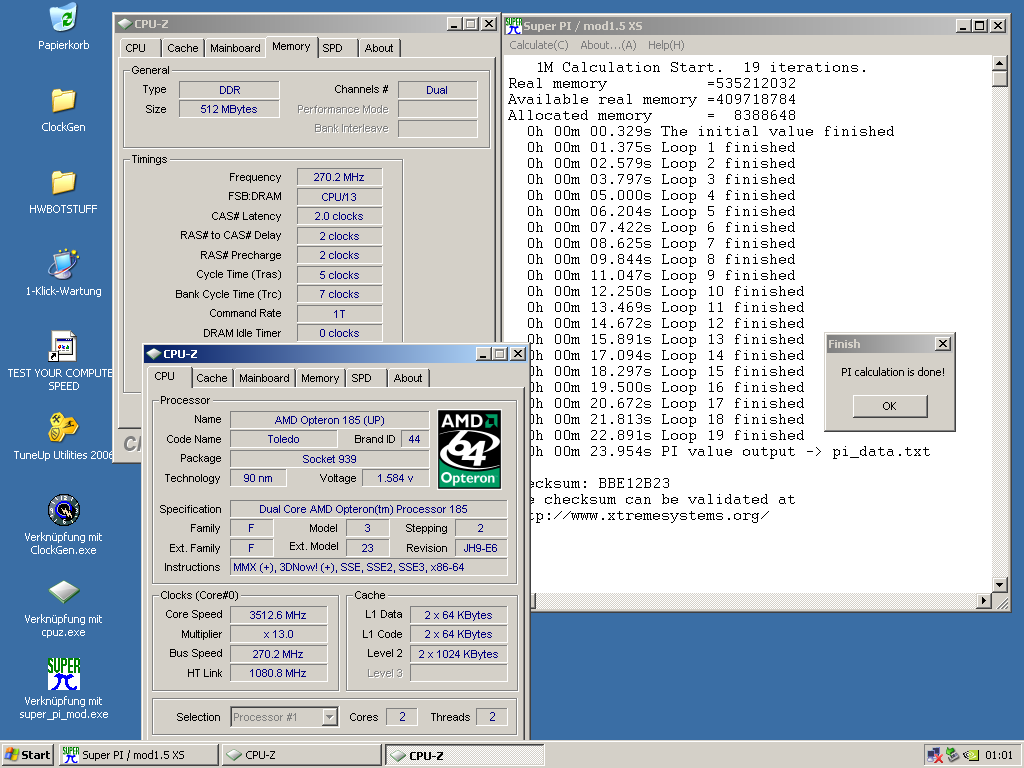Select the HWBOTSTUFF folder icon
The image size is (1024, 768).
[63, 182]
